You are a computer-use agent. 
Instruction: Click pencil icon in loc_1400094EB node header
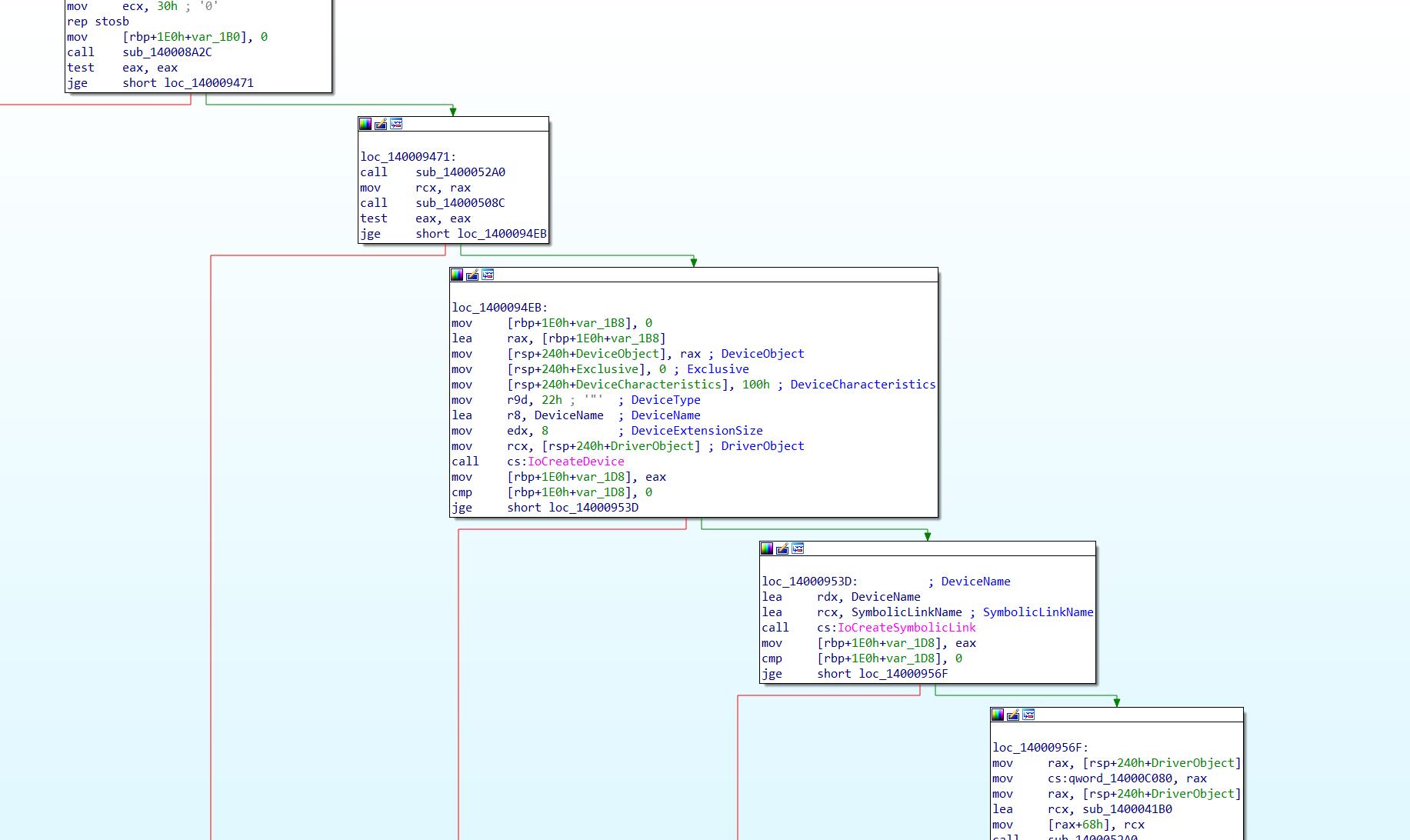tap(472, 275)
